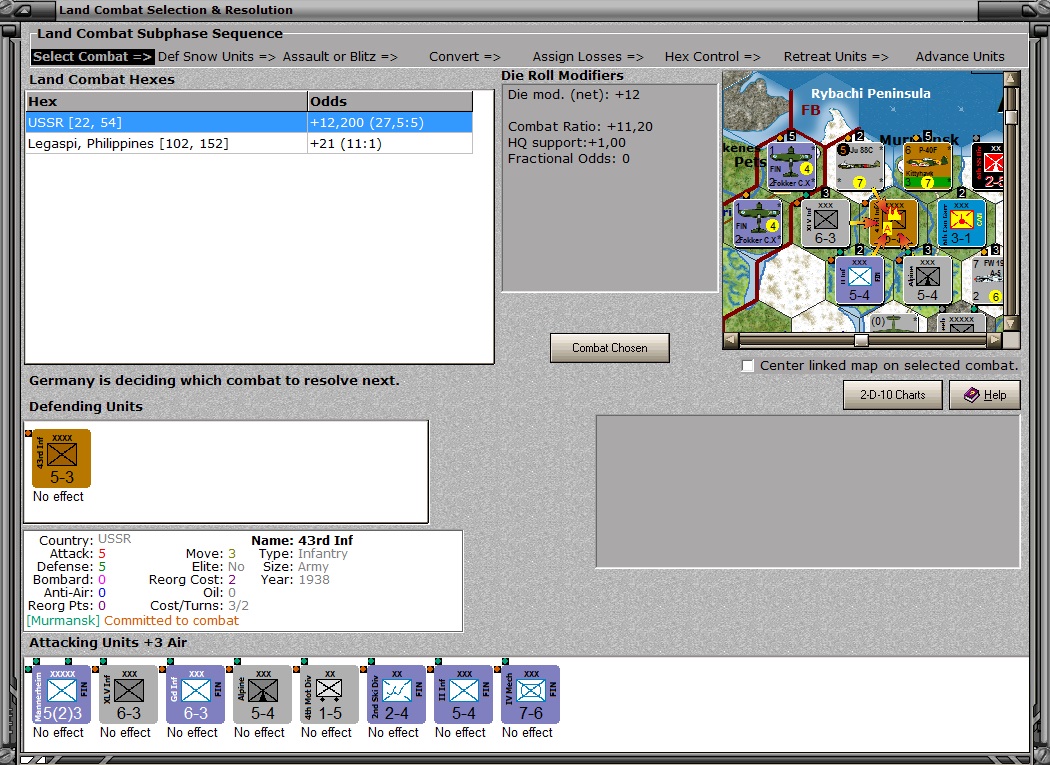
Task: Click the Ju 88C bomber on the map
Action: [860, 166]
